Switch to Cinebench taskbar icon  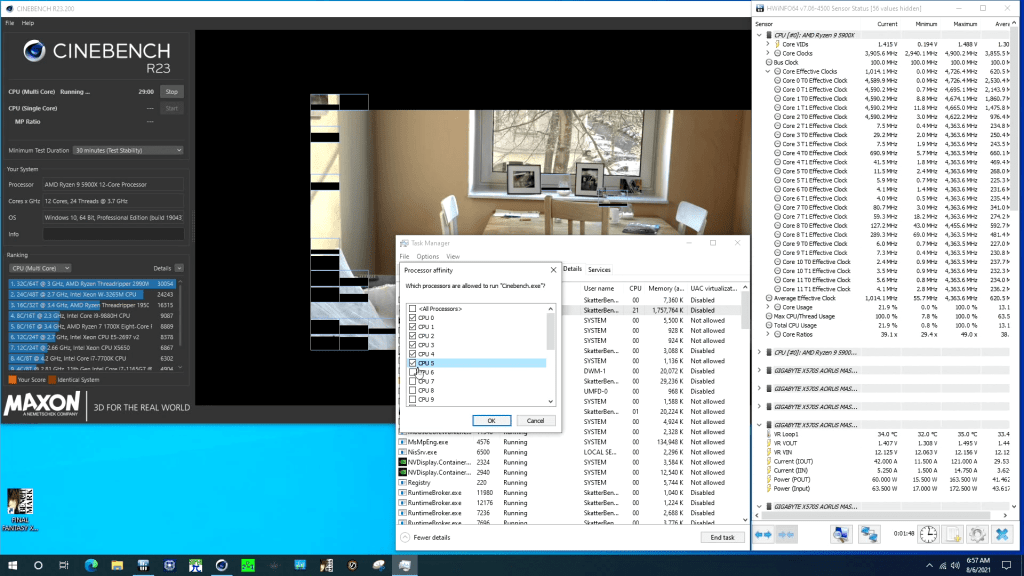tap(221, 565)
